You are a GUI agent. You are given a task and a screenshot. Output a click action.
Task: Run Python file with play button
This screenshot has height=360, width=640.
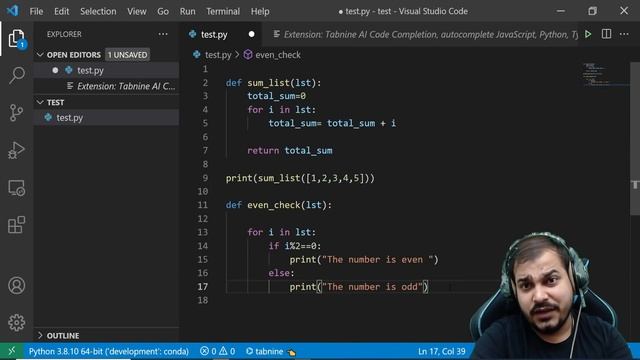tap(588, 34)
